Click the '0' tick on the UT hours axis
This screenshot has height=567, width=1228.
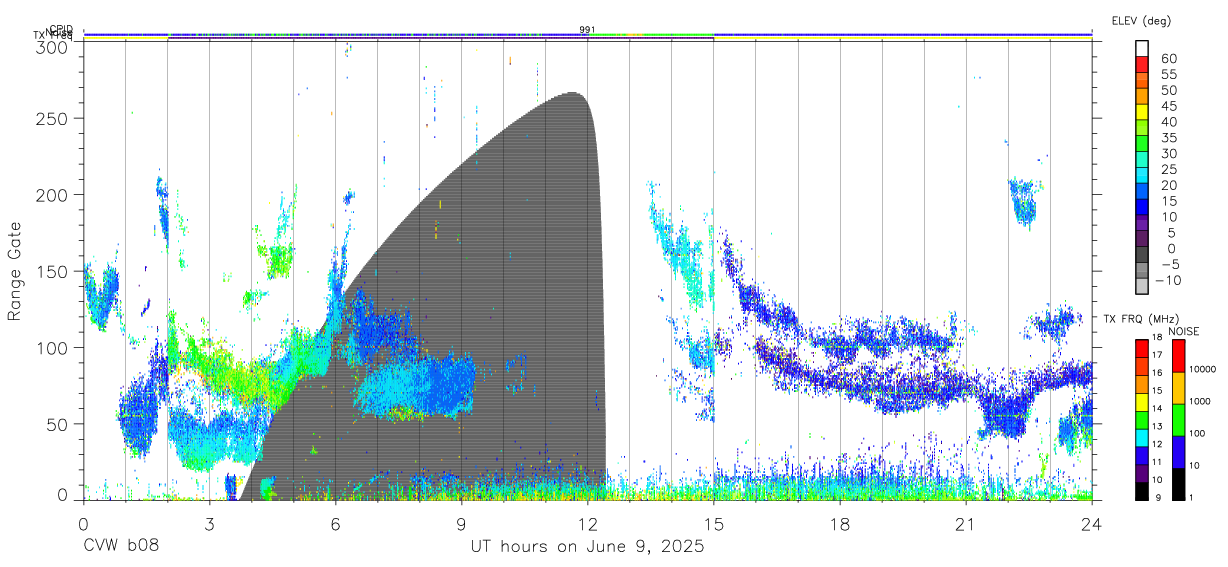coord(83,523)
